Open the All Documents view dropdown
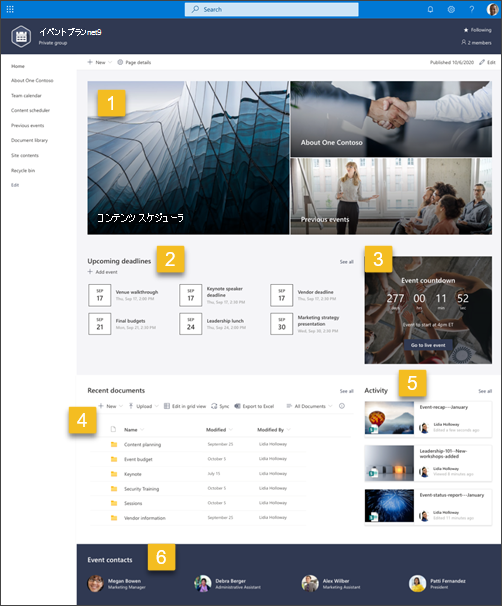 click(310, 406)
